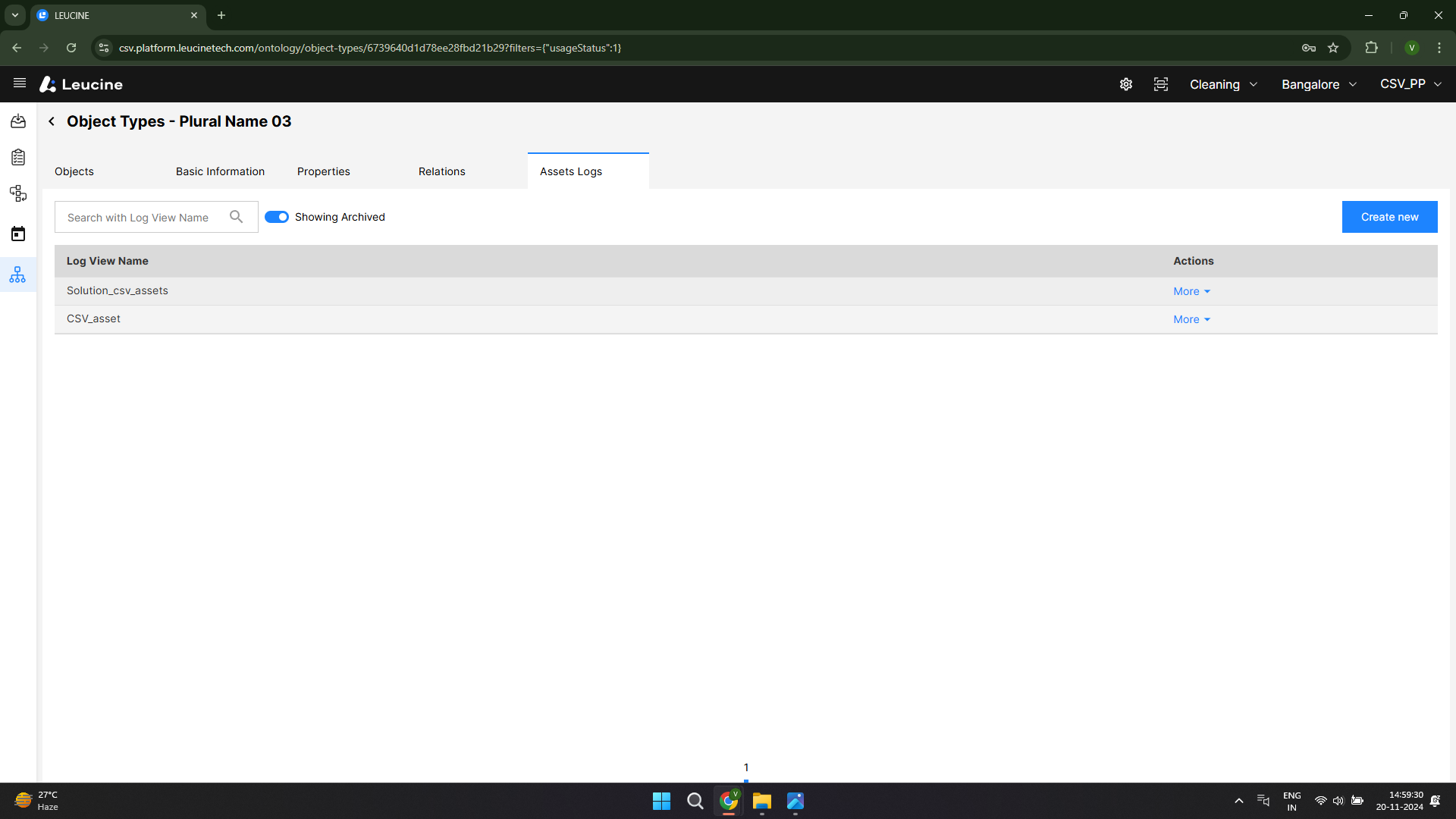Expand More menu for Solution_csv_assets
The width and height of the screenshot is (1456, 819).
tap(1191, 291)
